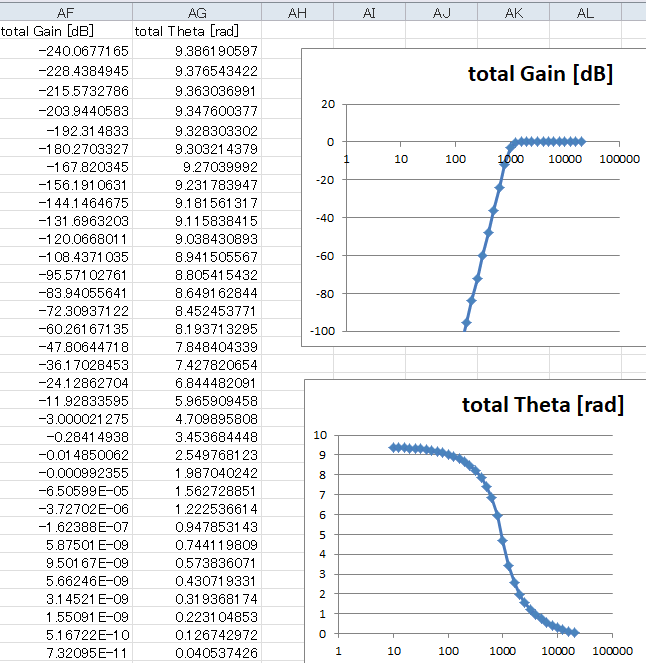Click cell showing 7.32095E-11

(x=66, y=653)
